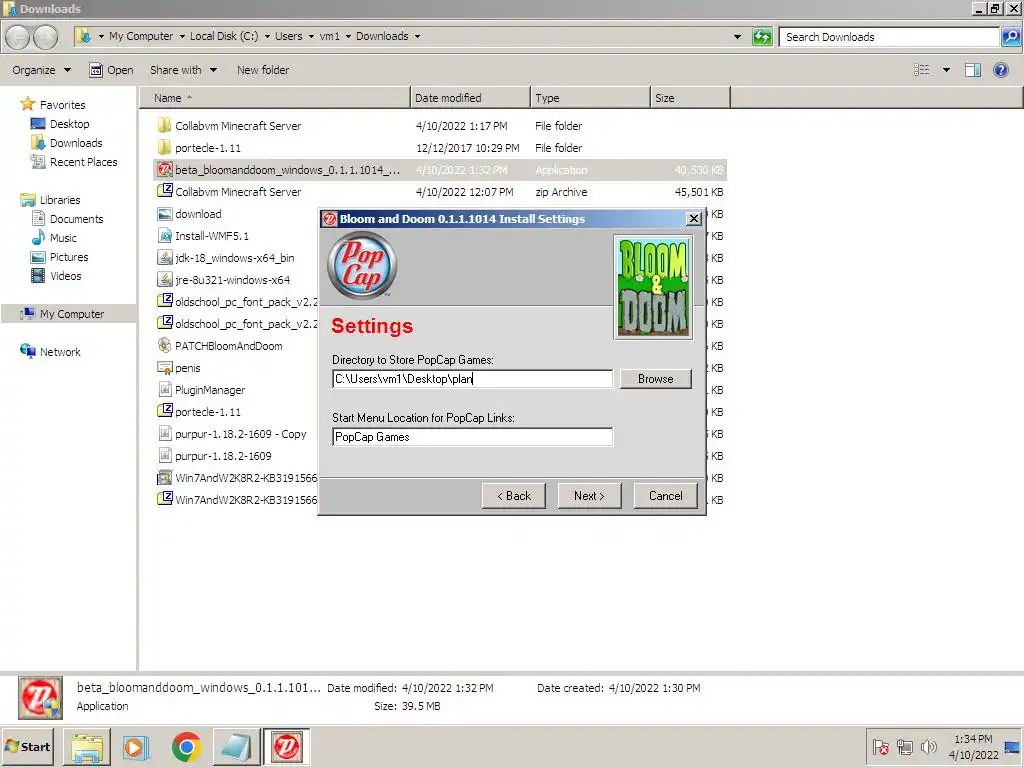Create a New folder
Image resolution: width=1024 pixels, height=768 pixels.
click(x=263, y=70)
